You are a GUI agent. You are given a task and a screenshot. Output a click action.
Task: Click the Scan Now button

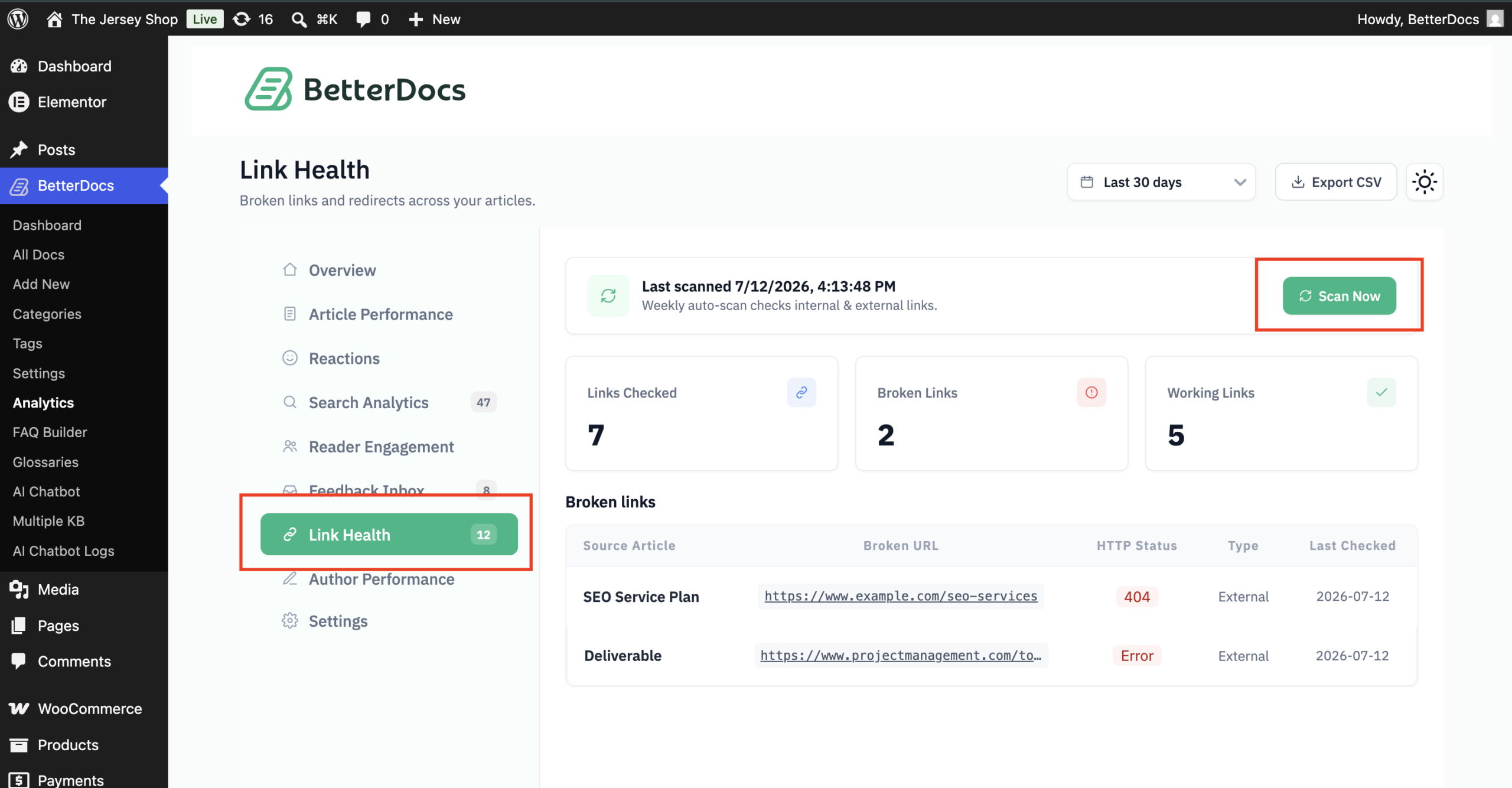coord(1339,295)
